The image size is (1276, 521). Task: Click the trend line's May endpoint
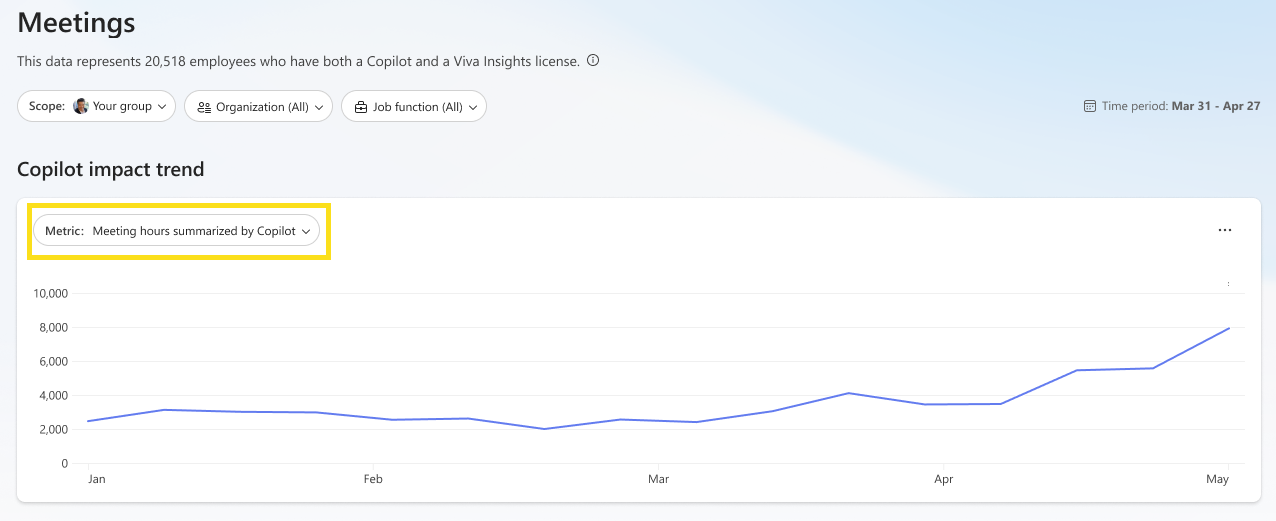click(1229, 328)
